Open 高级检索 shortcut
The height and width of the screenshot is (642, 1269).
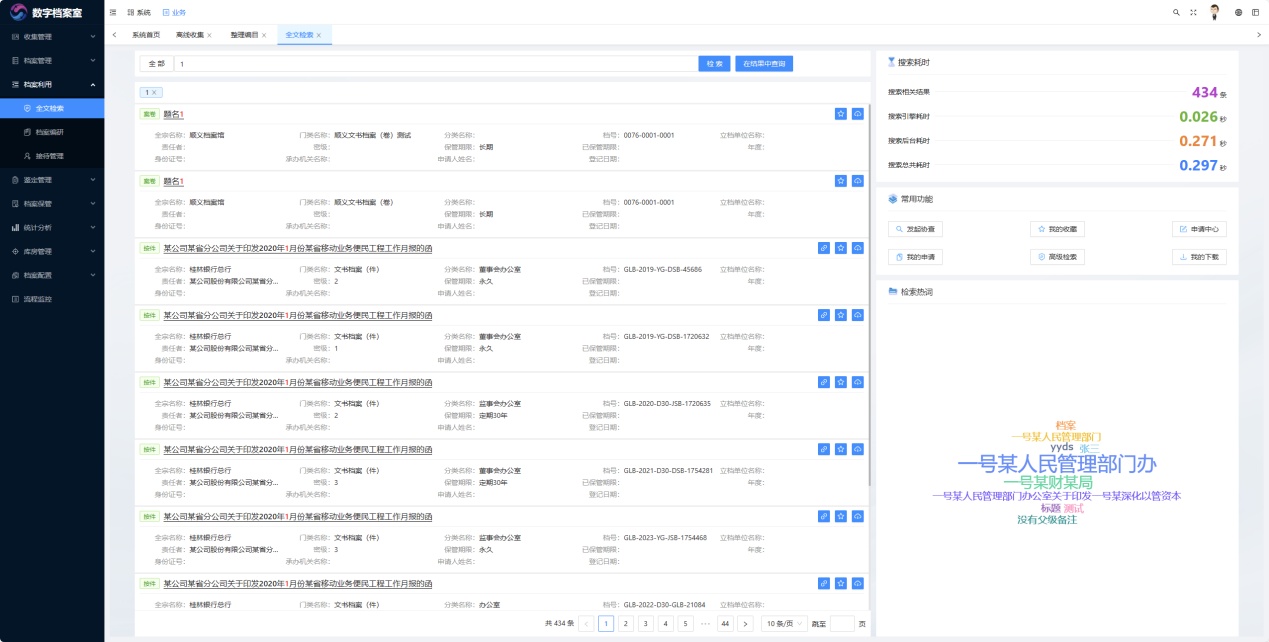(1057, 257)
